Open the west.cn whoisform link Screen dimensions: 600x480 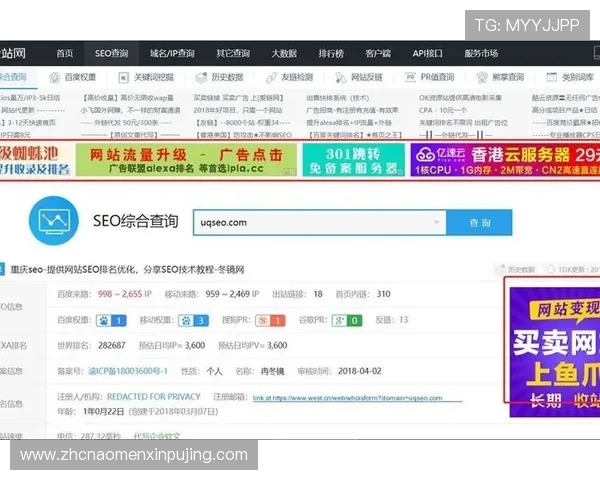pos(347,398)
